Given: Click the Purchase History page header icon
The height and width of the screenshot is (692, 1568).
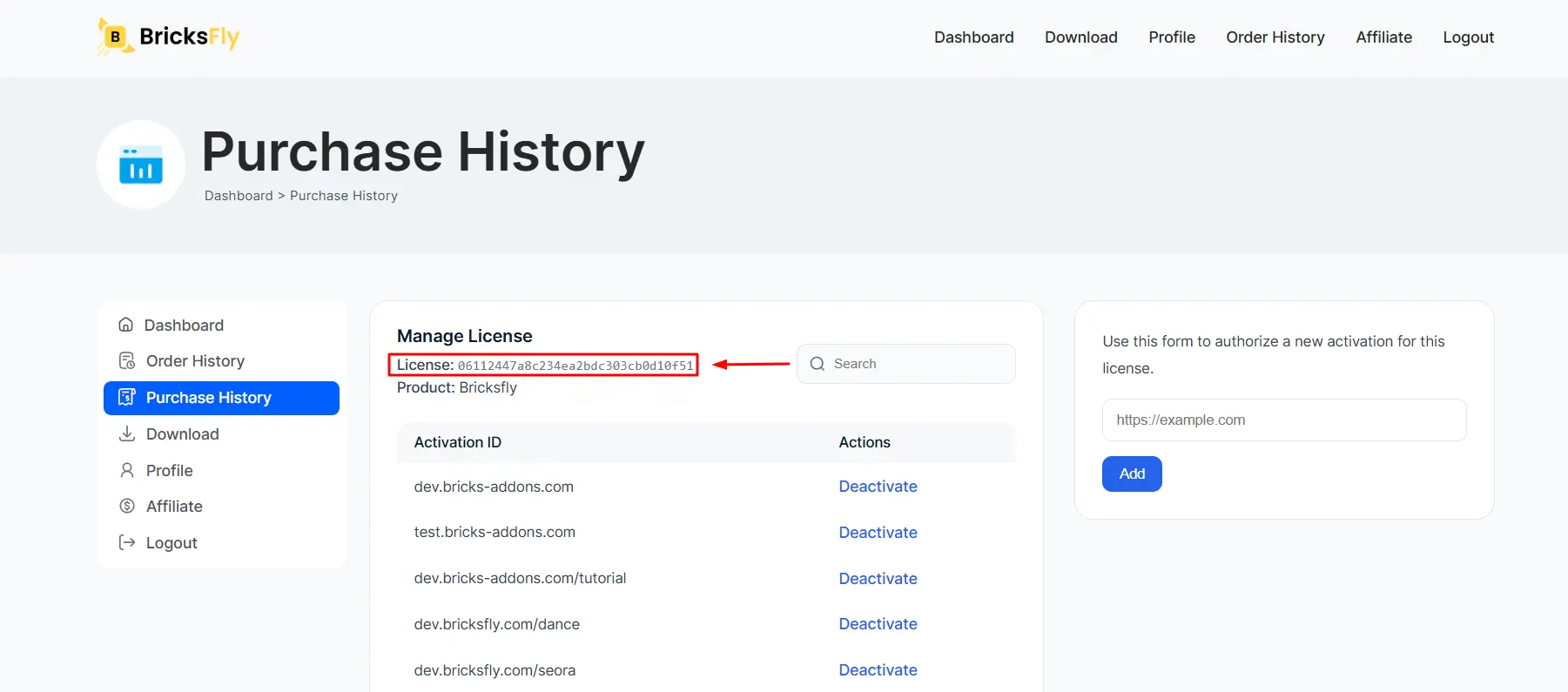Looking at the screenshot, I should [141, 165].
